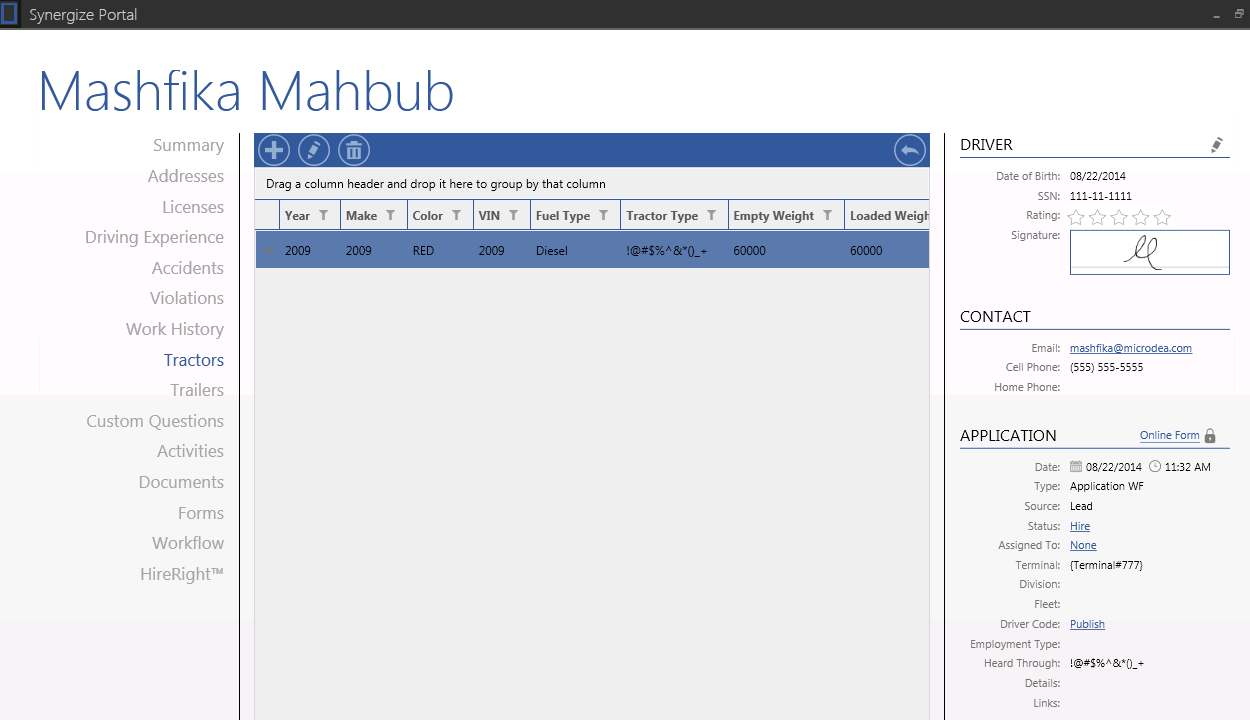Click the add tractor plus icon
Image resolution: width=1250 pixels, height=720 pixels.
[x=274, y=151]
